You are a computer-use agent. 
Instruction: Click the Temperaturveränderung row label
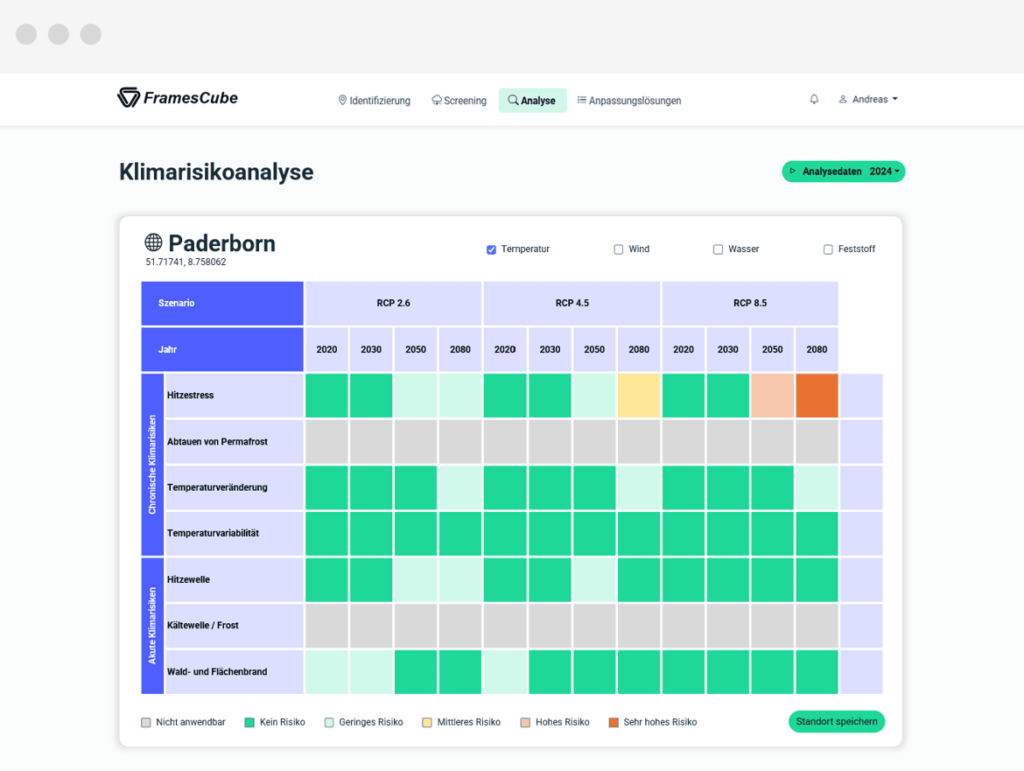click(234, 488)
